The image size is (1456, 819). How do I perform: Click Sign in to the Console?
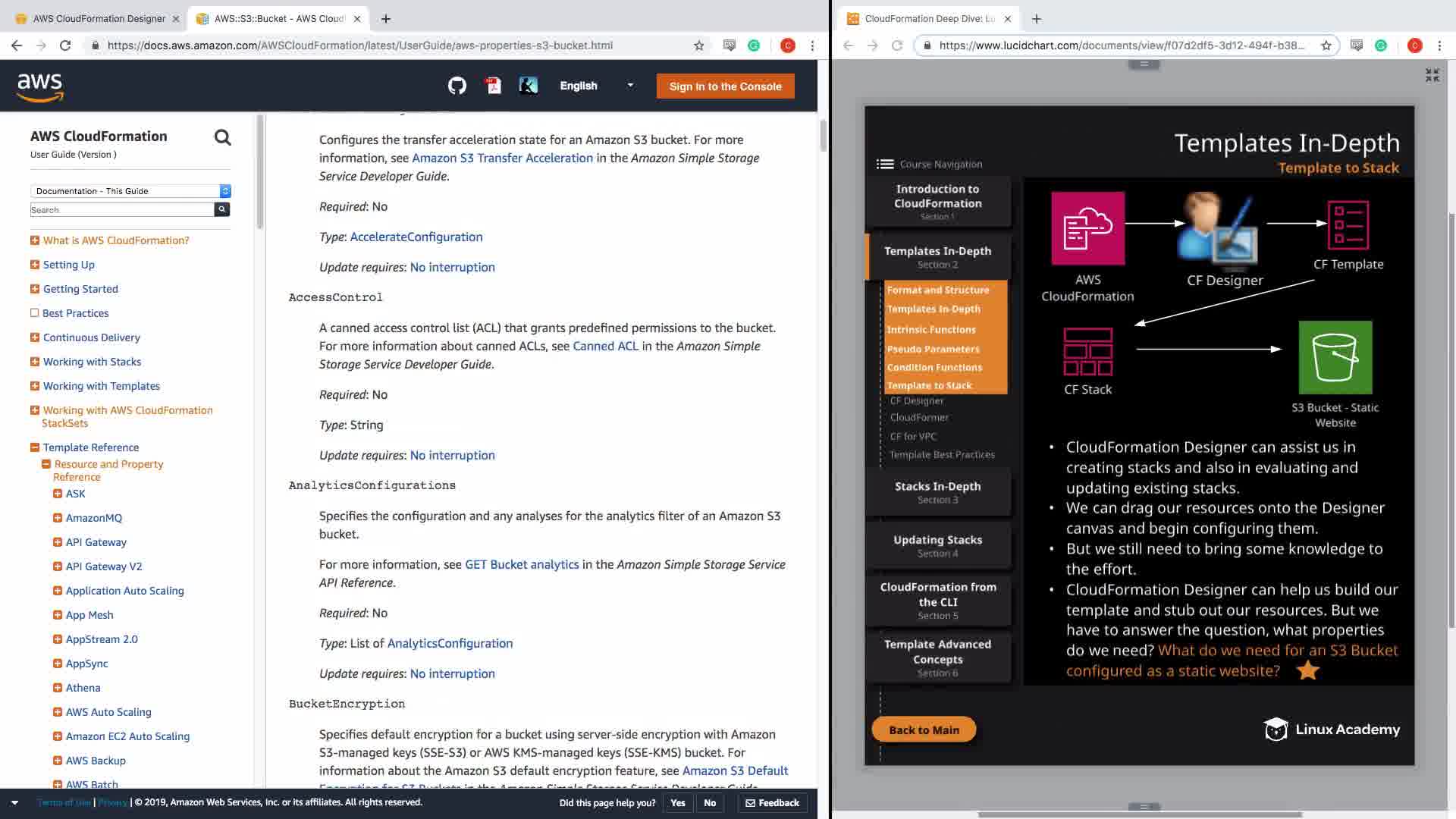pos(725,86)
